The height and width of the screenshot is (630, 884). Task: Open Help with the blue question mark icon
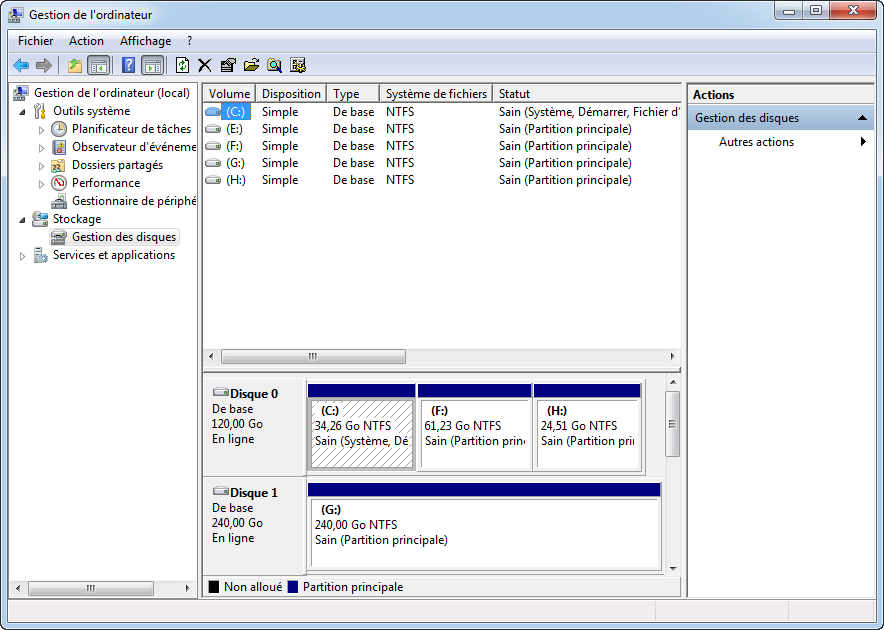[x=129, y=65]
